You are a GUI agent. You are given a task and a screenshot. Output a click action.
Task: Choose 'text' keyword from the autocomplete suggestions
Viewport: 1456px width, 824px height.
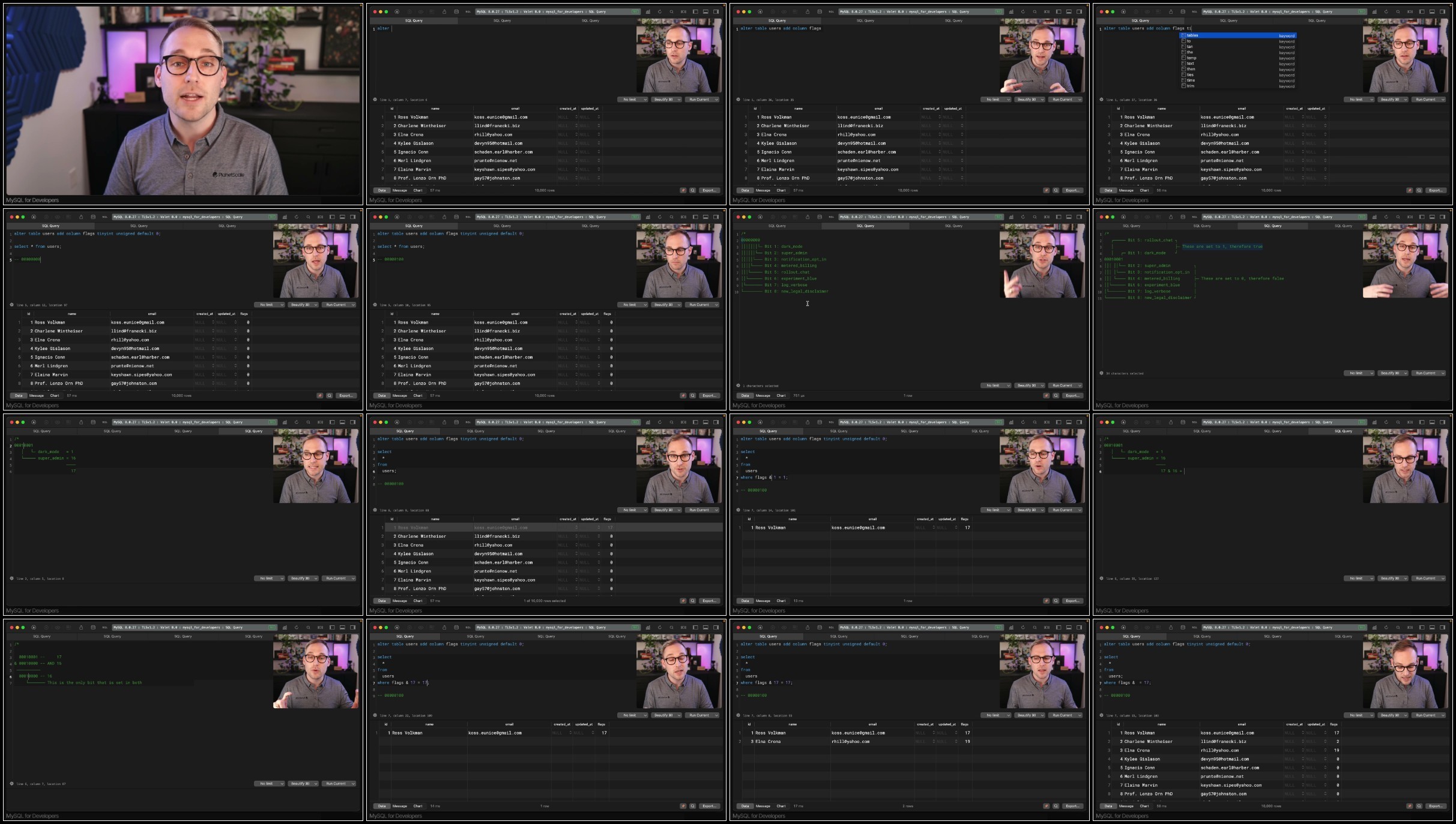click(x=1191, y=64)
